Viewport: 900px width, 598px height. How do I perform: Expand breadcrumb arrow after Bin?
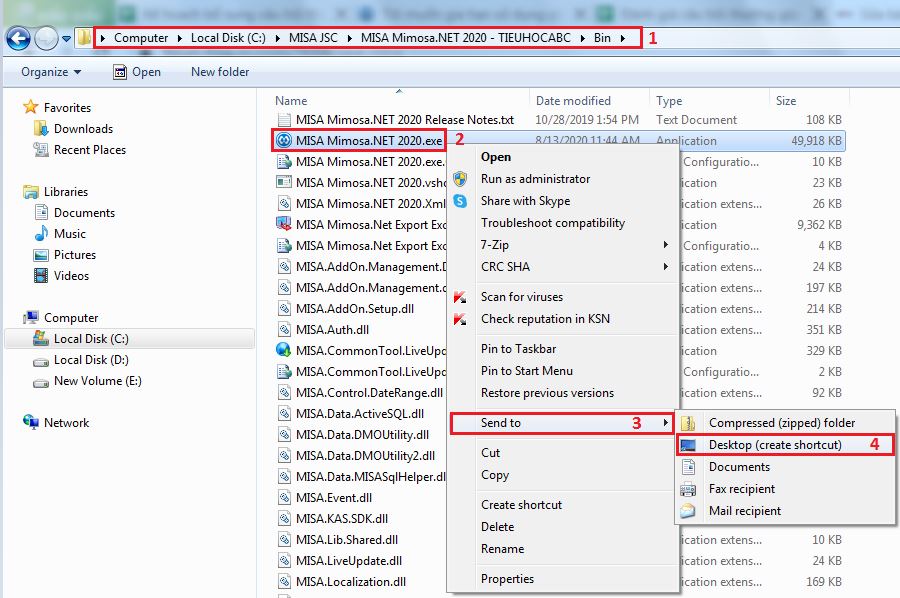(622, 38)
